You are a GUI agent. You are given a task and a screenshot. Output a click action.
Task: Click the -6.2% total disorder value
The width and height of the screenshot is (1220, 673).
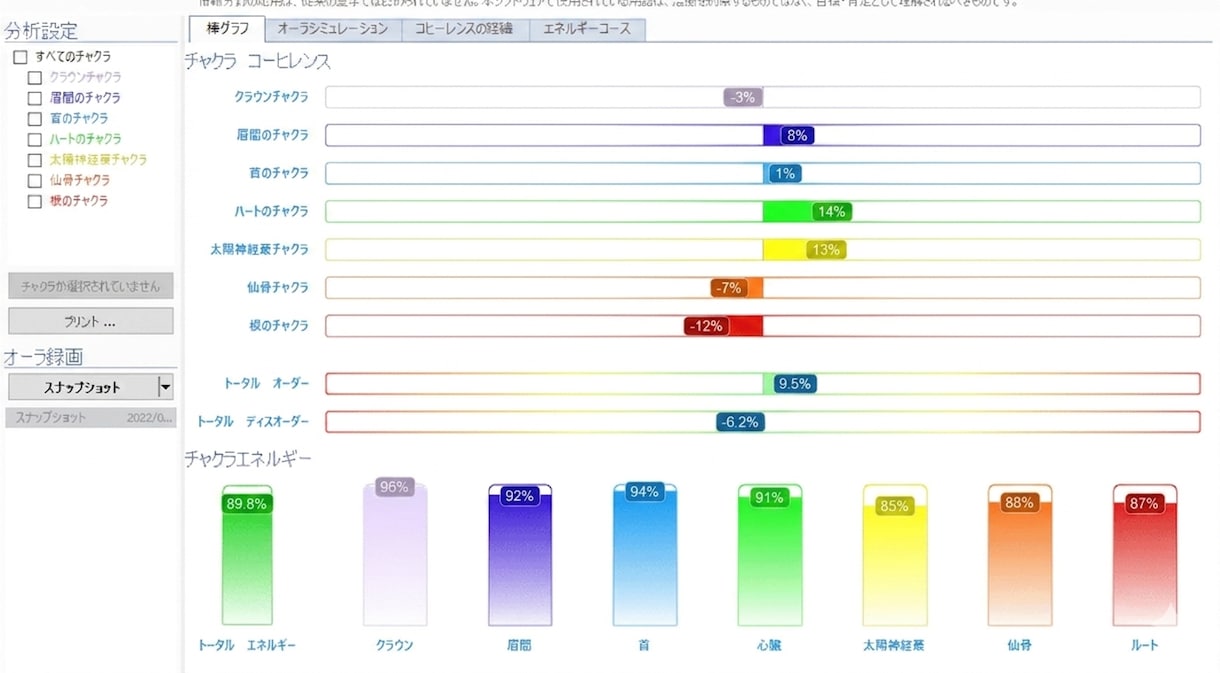739,422
